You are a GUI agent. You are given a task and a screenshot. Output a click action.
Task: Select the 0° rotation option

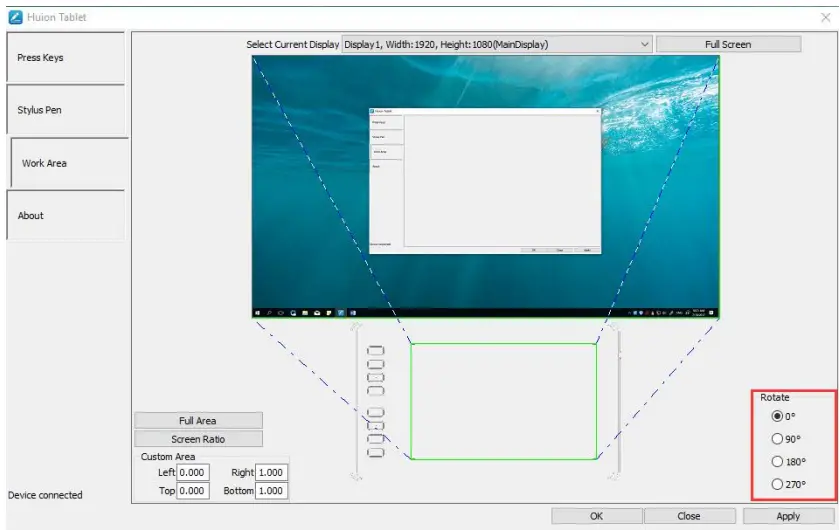(778, 416)
